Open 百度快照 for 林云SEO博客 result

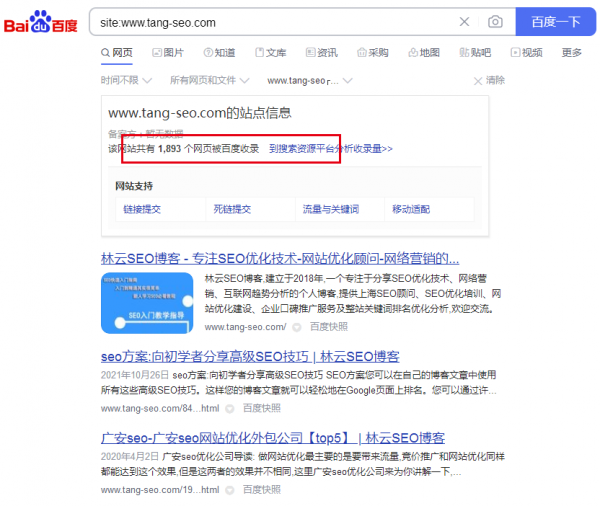(329, 327)
